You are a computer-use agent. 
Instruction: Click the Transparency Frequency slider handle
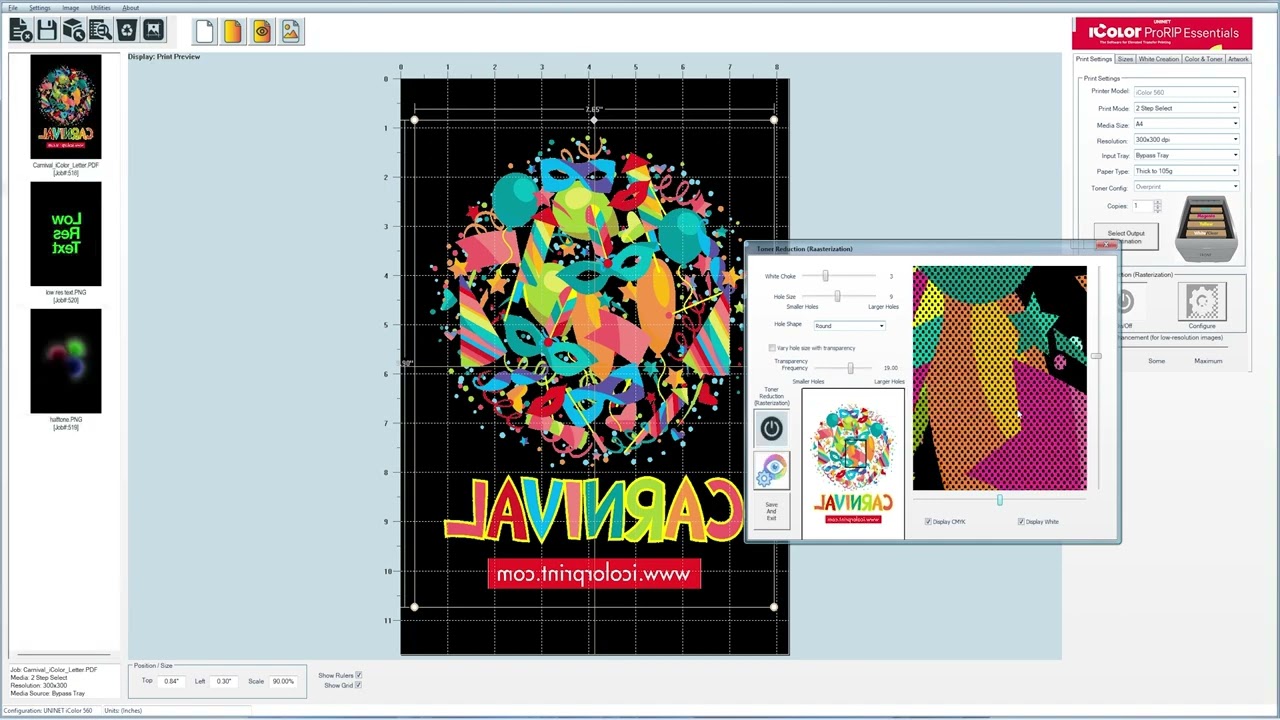tap(850, 368)
